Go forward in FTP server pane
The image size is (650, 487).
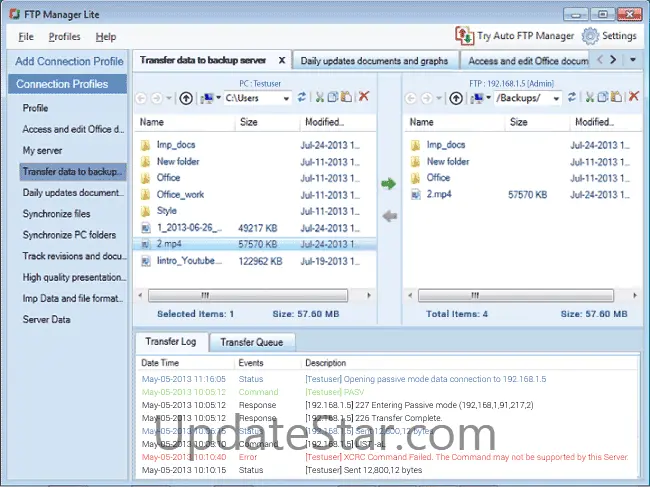[426, 98]
